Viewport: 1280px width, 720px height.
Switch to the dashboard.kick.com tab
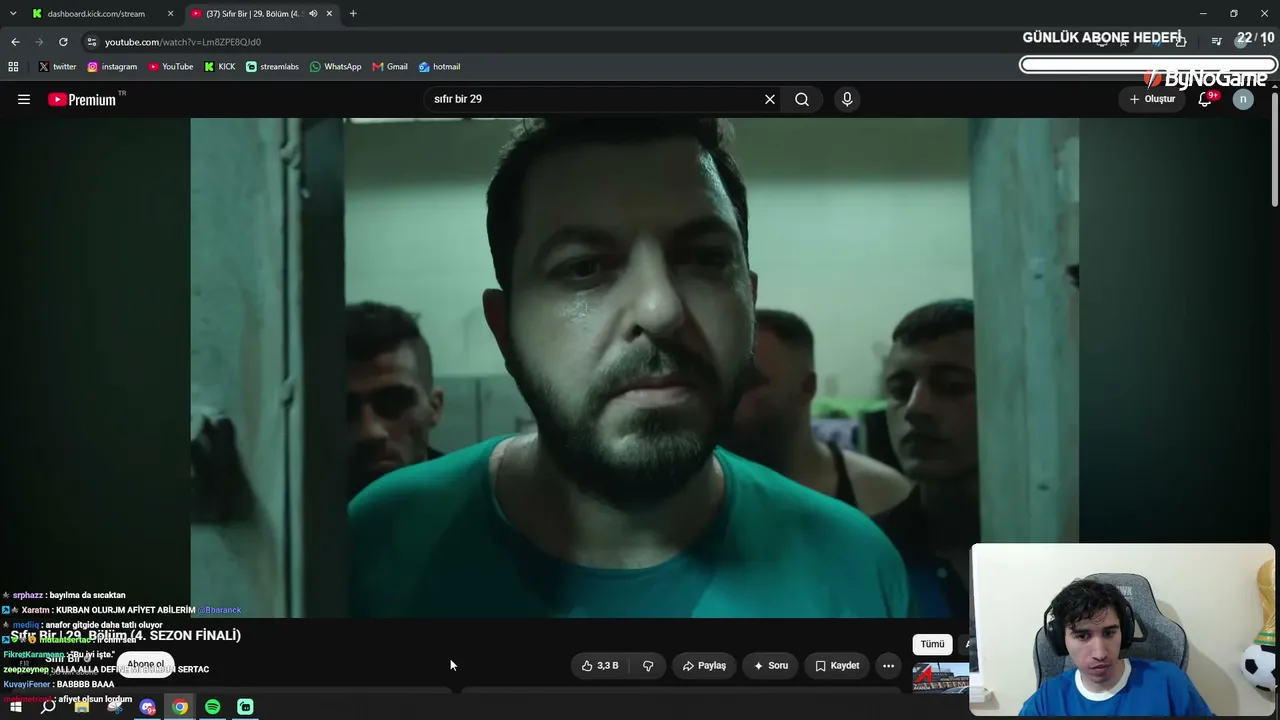[103, 14]
